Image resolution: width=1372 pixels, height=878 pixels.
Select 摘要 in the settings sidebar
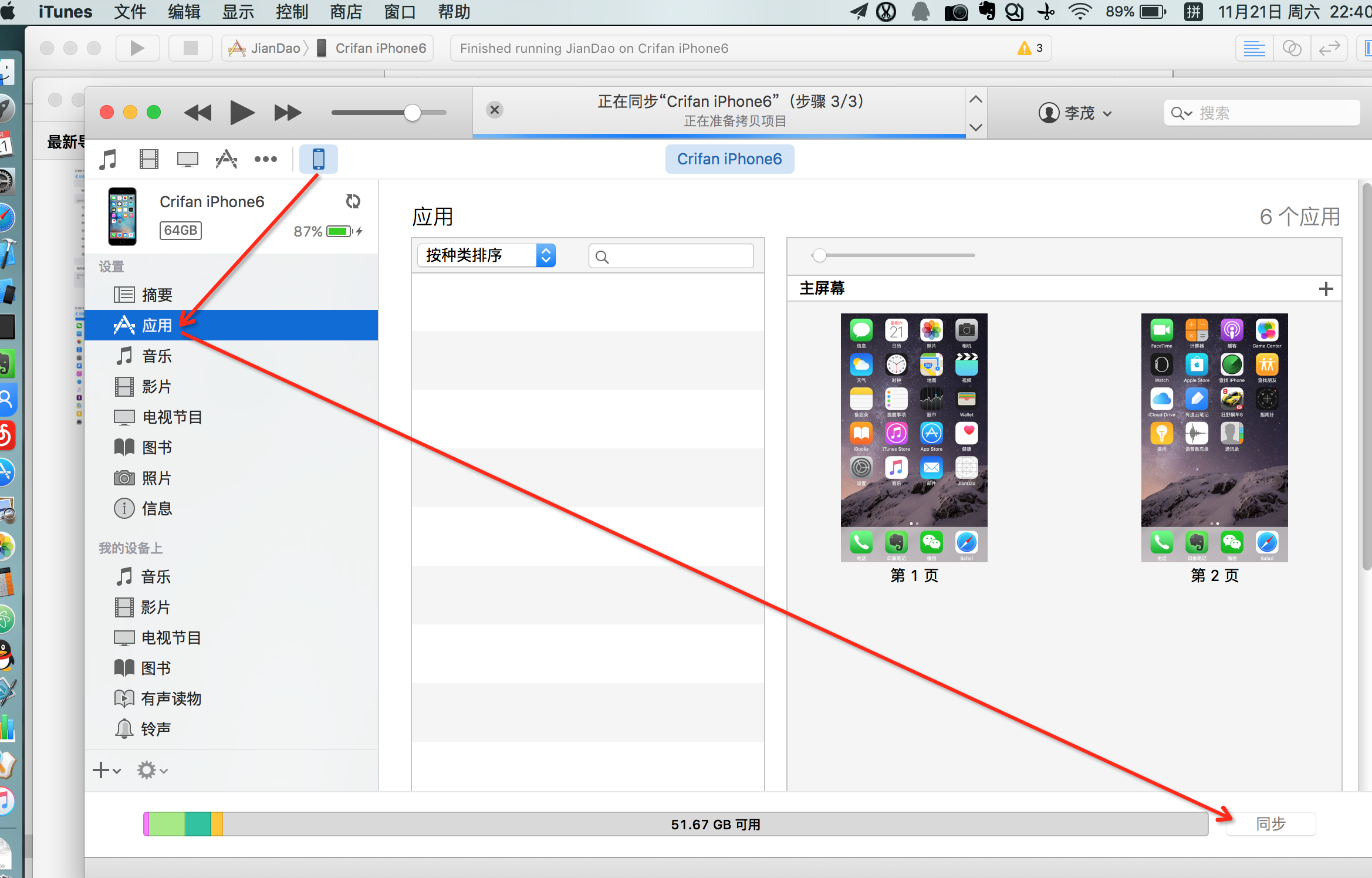[157, 295]
